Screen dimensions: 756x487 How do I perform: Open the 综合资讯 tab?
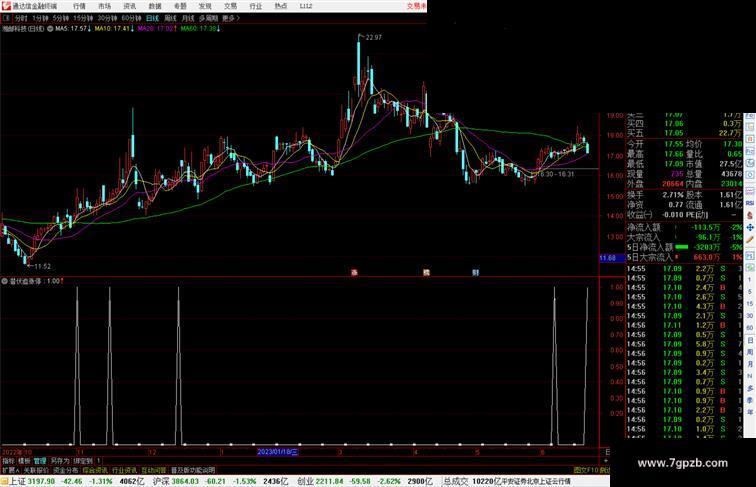[95, 470]
